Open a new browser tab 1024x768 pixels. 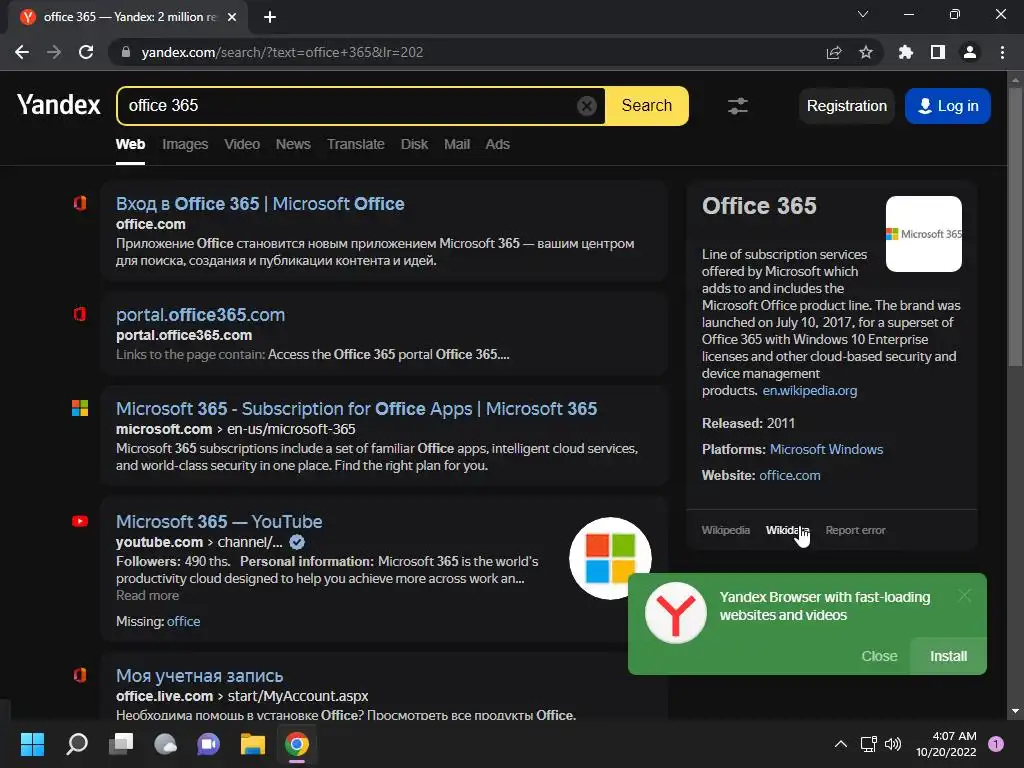[x=270, y=17]
